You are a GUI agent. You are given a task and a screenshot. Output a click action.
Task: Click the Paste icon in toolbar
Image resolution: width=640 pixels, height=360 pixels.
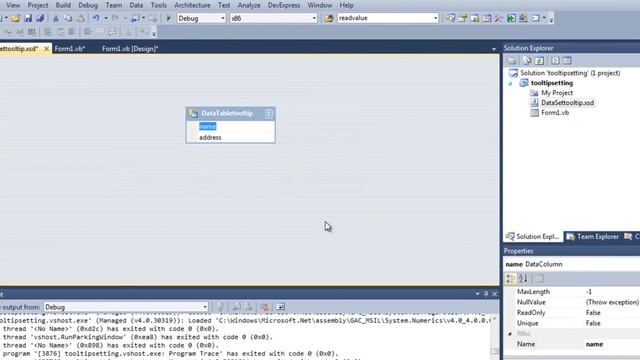click(x=81, y=18)
